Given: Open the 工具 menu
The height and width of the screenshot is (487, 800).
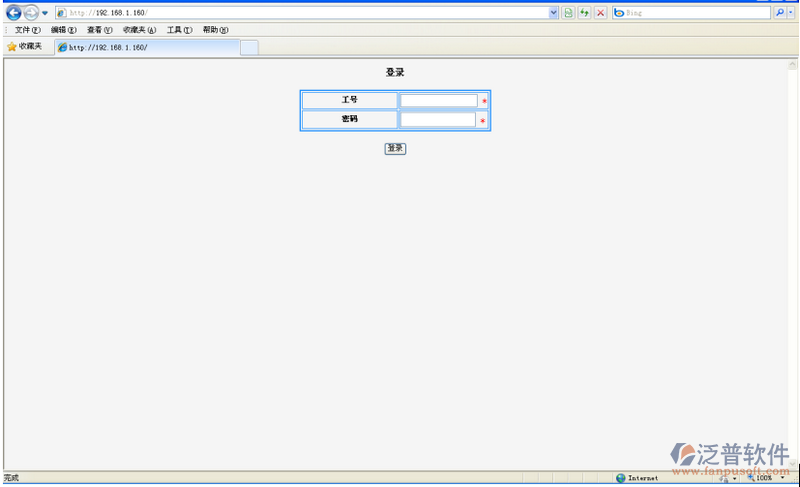Looking at the screenshot, I should point(180,30).
